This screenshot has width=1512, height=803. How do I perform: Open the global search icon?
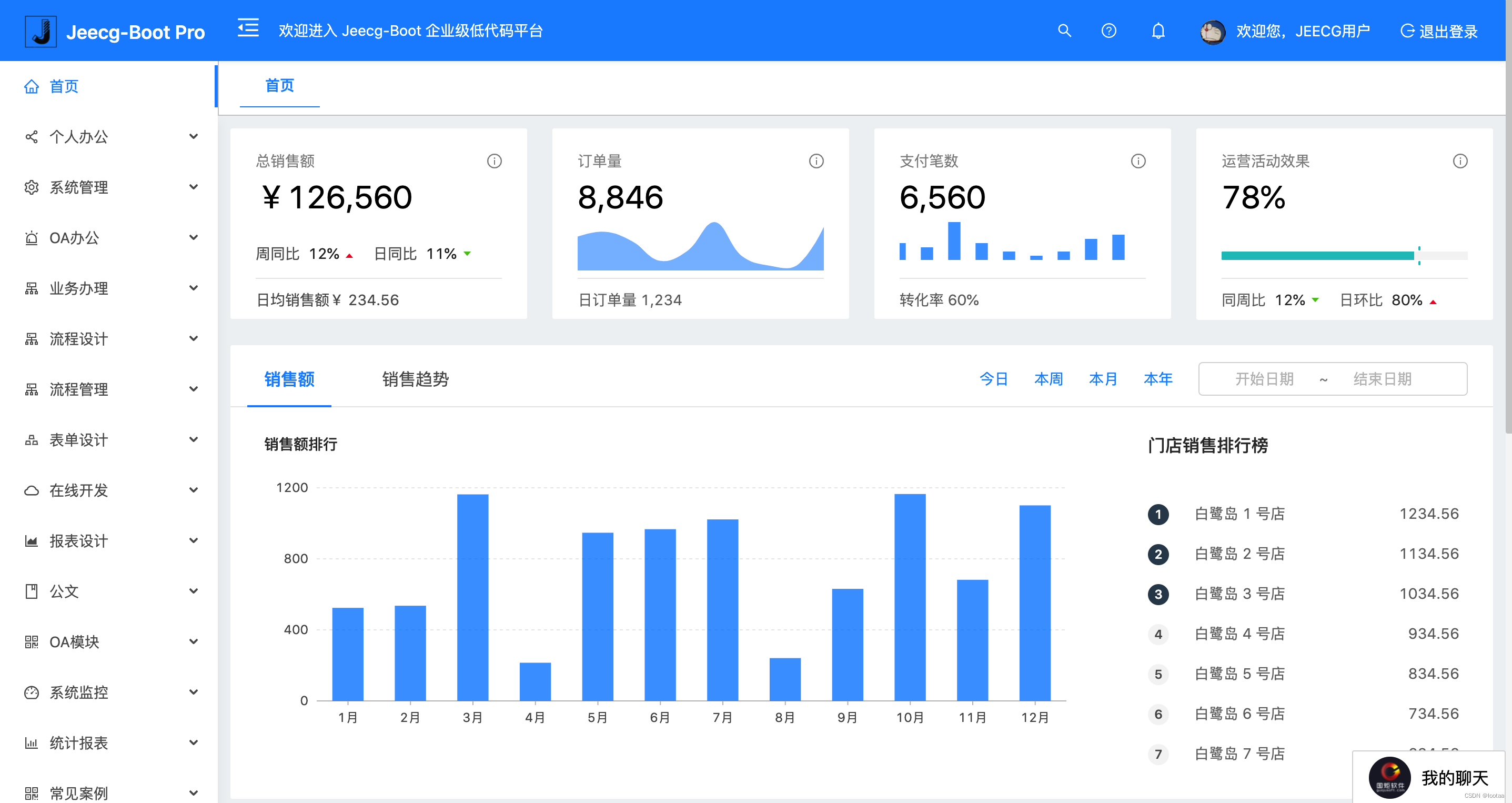(x=1064, y=31)
